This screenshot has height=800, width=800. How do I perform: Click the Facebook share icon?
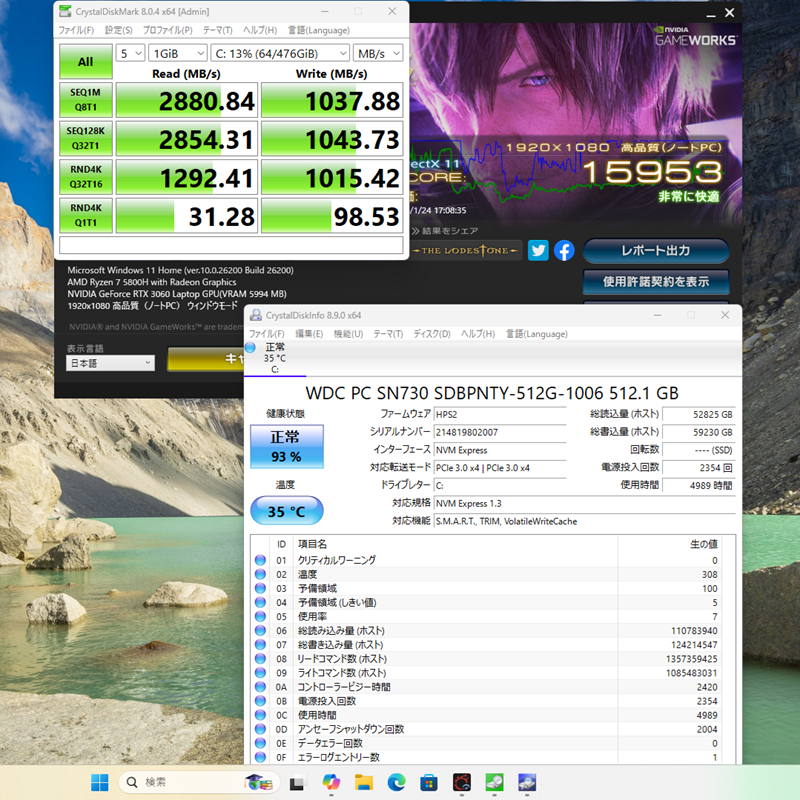pyautogui.click(x=564, y=251)
